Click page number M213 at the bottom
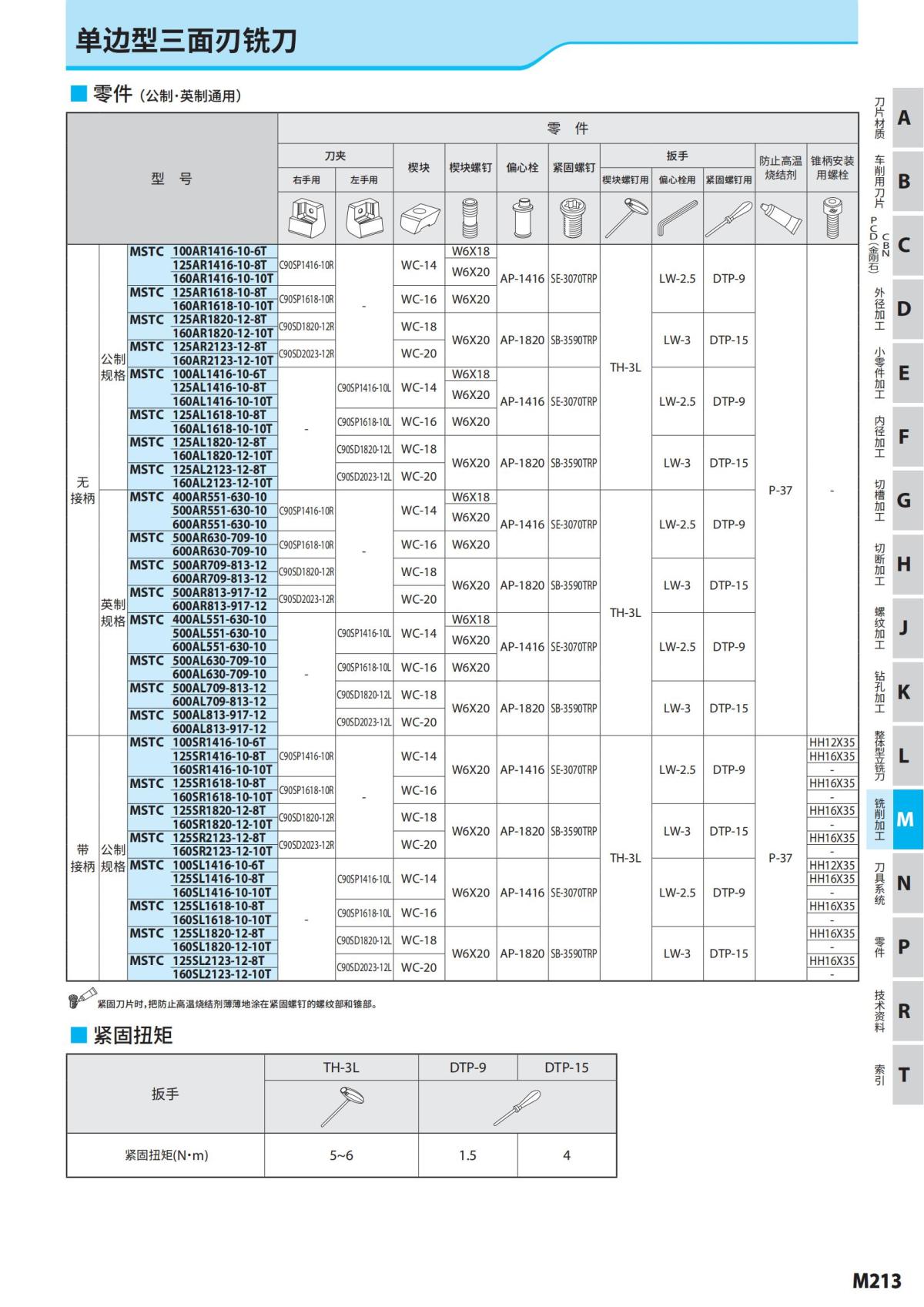924x1307 pixels. [x=876, y=1281]
